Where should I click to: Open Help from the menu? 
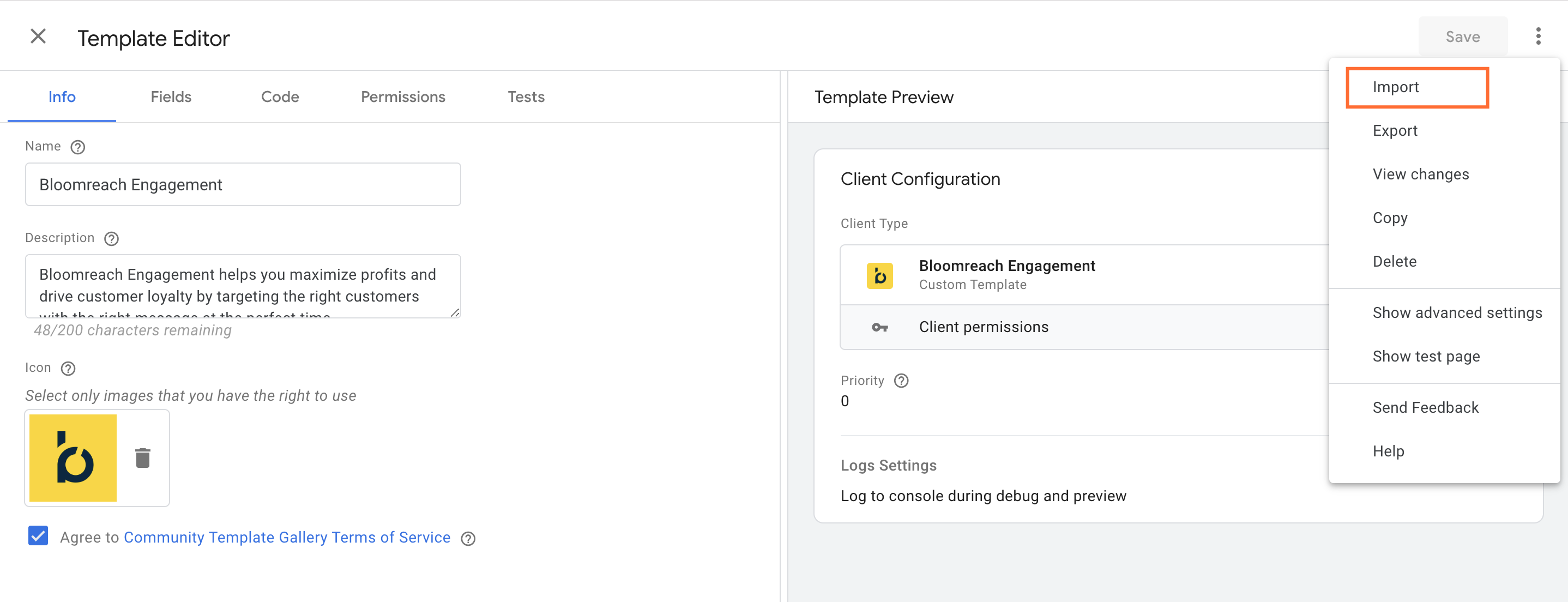click(x=1444, y=451)
